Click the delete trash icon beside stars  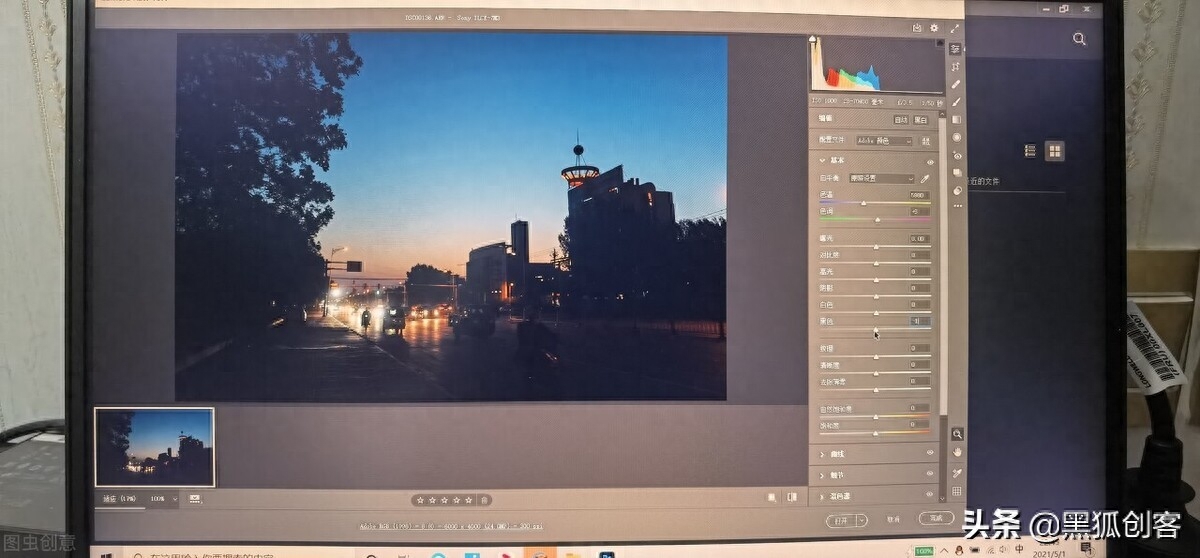pyautogui.click(x=484, y=499)
